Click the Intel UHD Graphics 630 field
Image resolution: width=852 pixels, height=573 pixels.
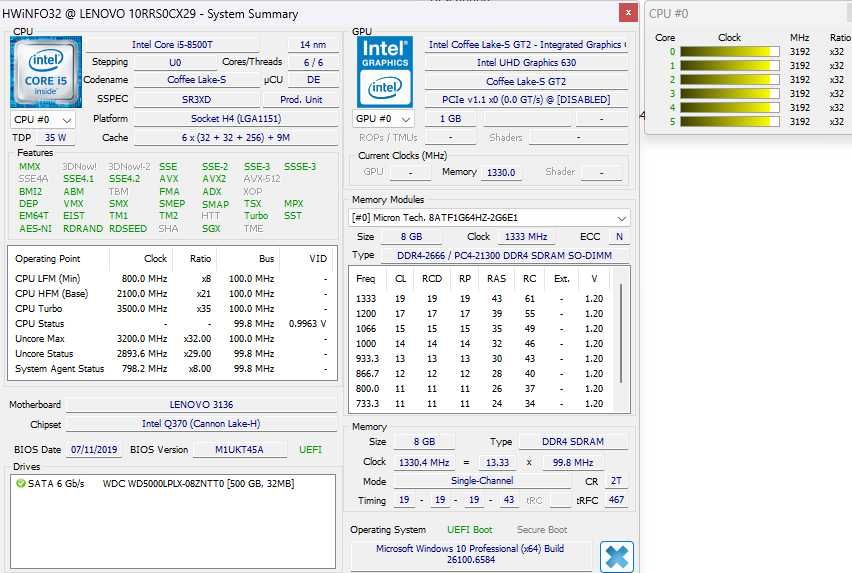click(526, 62)
